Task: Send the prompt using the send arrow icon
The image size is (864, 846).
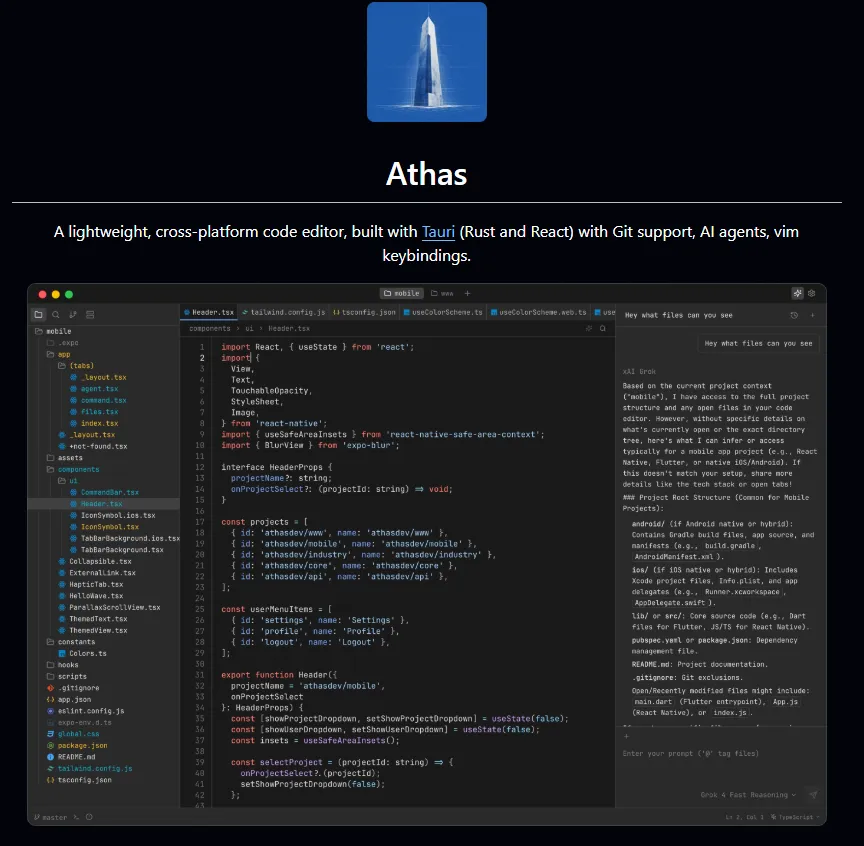Action: pyautogui.click(x=813, y=793)
